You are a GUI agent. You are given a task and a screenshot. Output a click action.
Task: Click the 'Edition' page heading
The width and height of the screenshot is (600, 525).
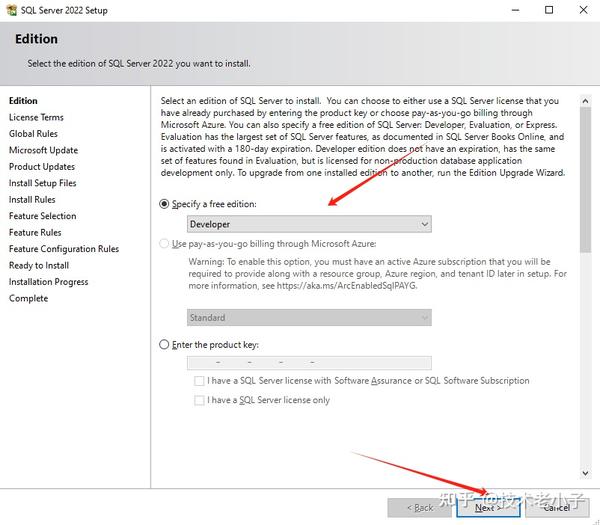pos(36,39)
